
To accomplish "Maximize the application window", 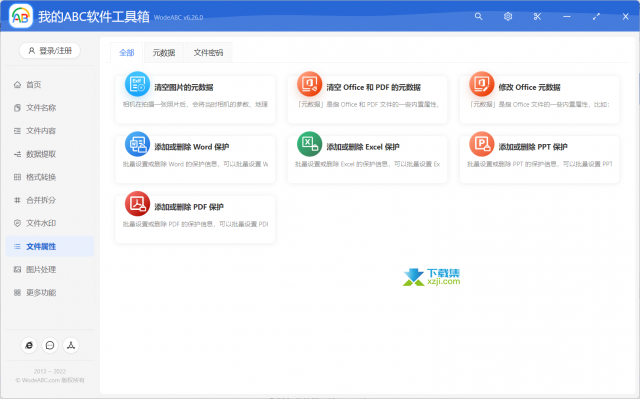I will [596, 16].
